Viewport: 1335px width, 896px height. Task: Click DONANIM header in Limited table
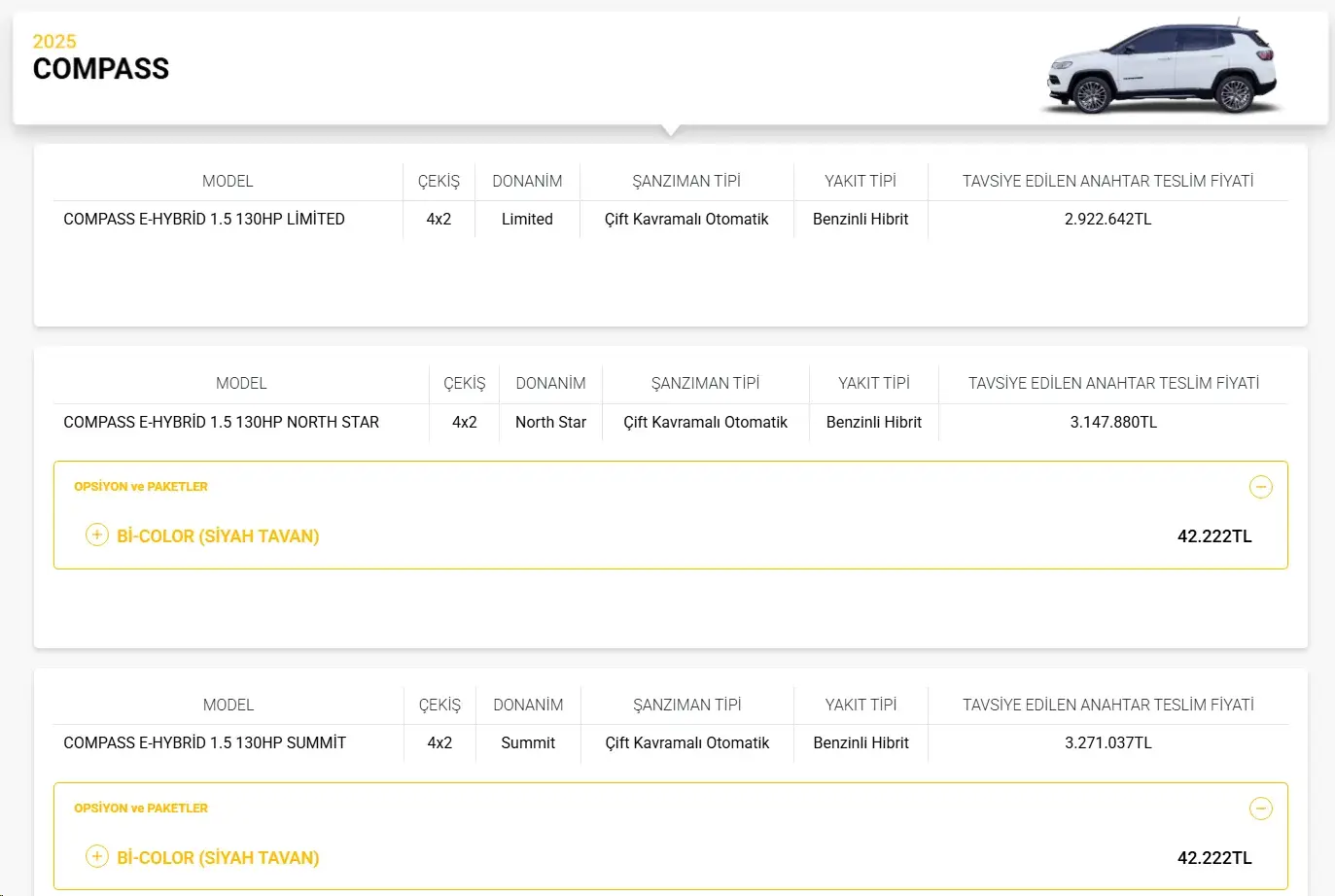point(527,182)
